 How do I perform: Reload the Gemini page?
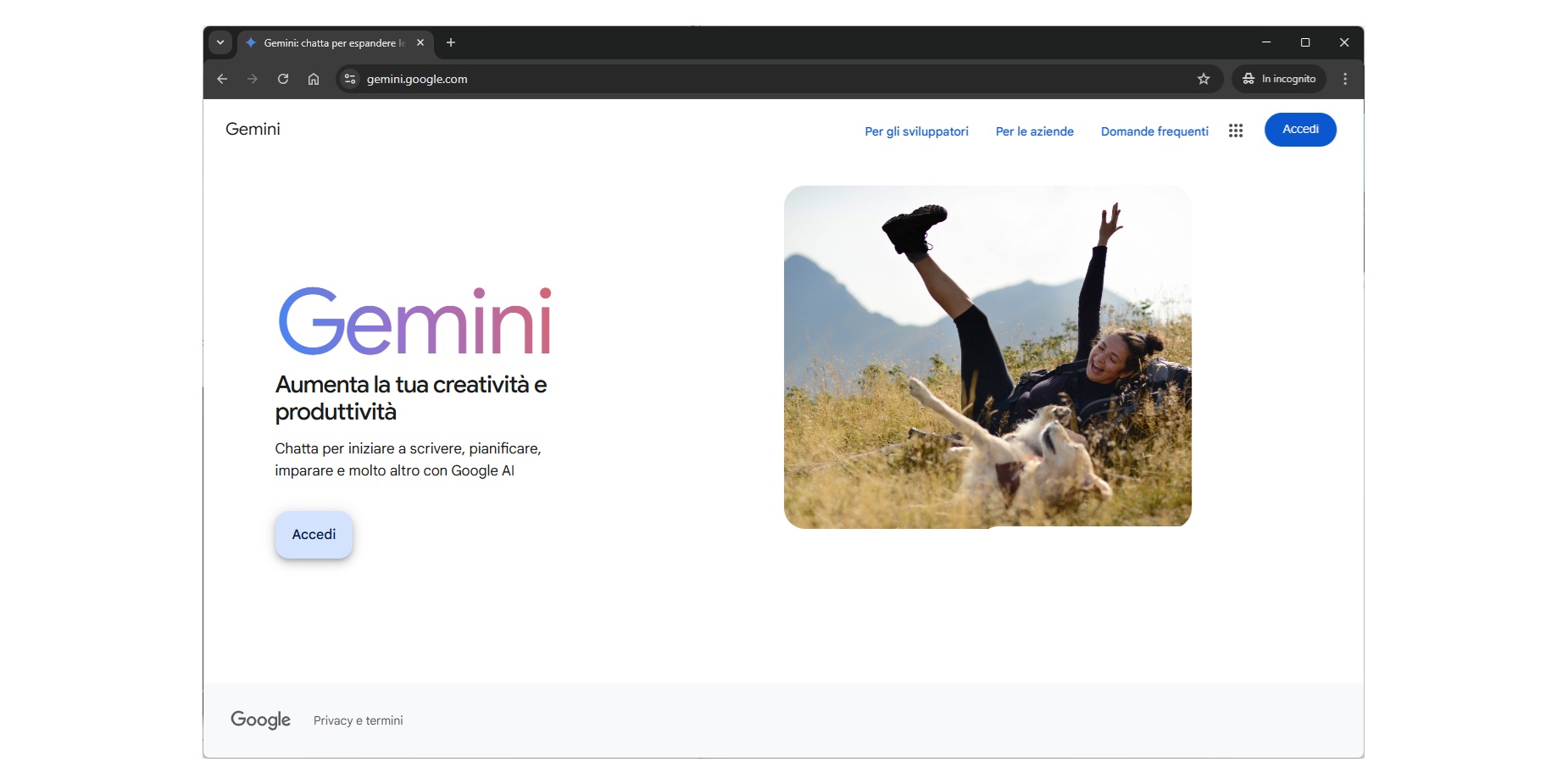tap(283, 79)
